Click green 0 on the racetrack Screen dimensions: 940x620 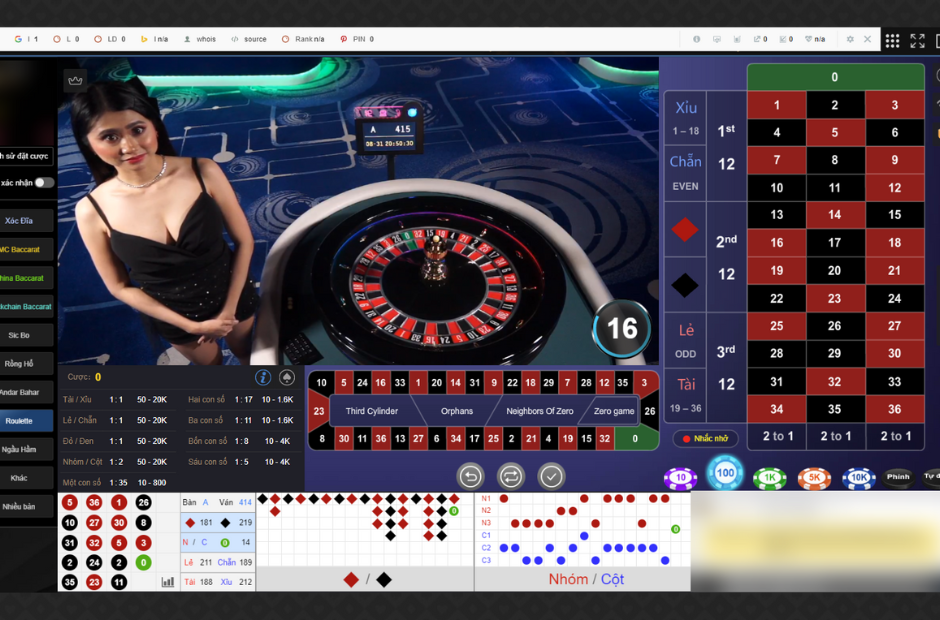tap(635, 438)
